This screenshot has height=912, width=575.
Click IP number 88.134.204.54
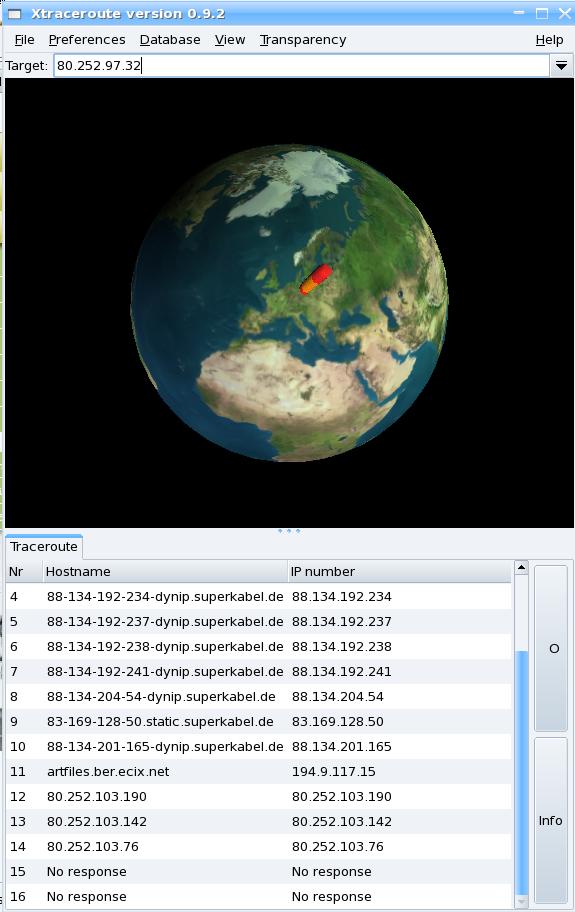click(x=338, y=697)
